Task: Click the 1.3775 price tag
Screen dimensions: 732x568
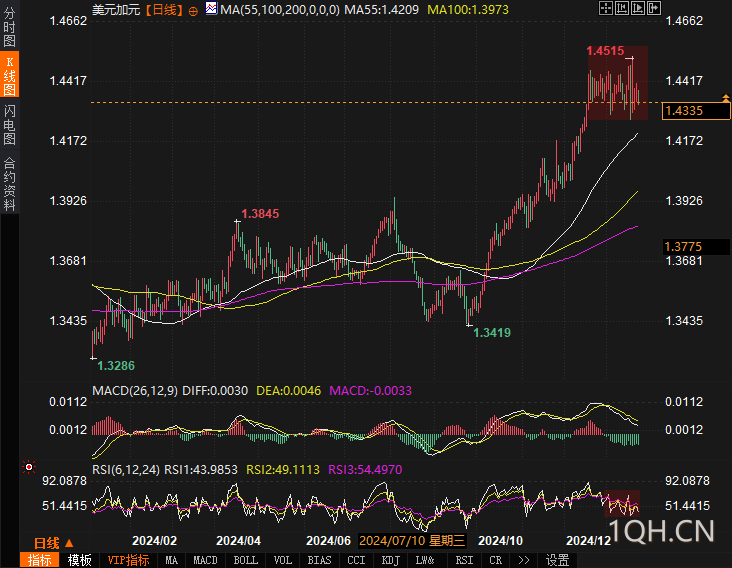Action: 696,246
